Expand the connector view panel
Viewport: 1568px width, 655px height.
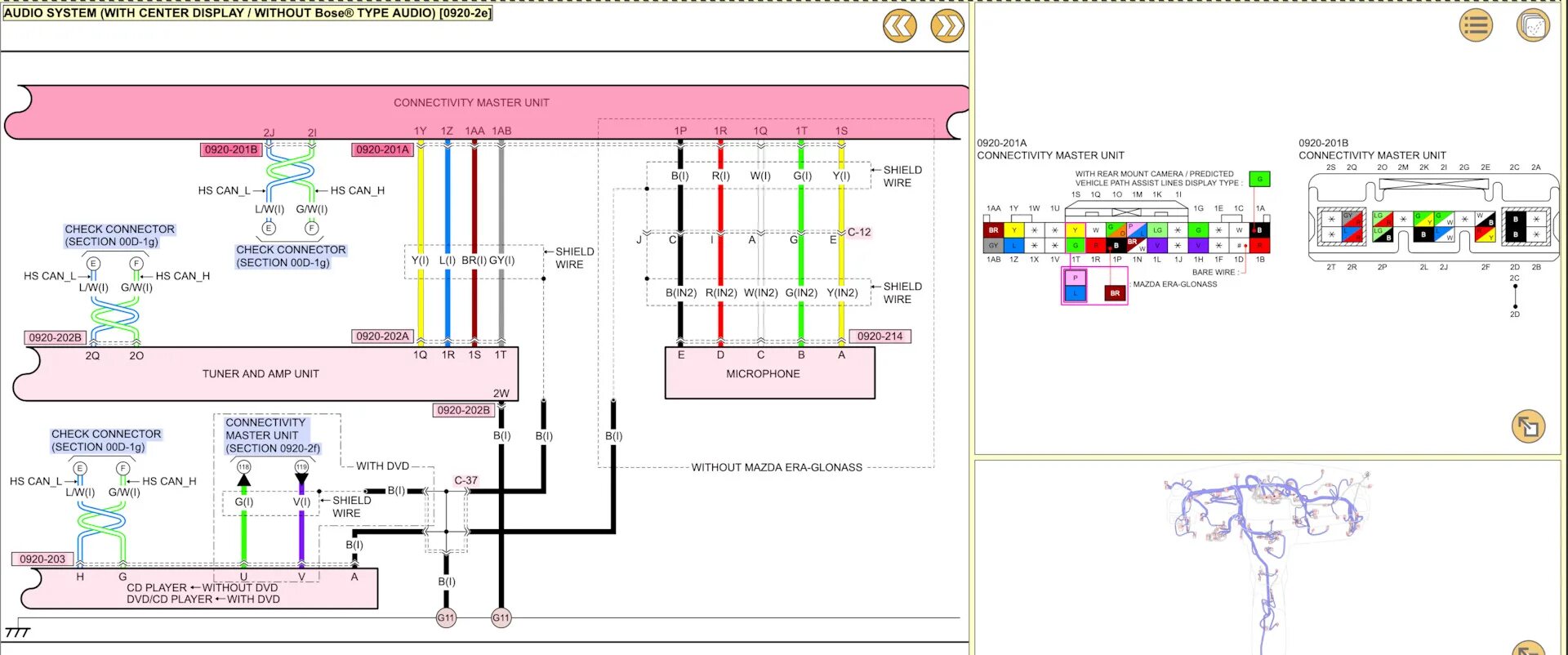[x=1527, y=426]
